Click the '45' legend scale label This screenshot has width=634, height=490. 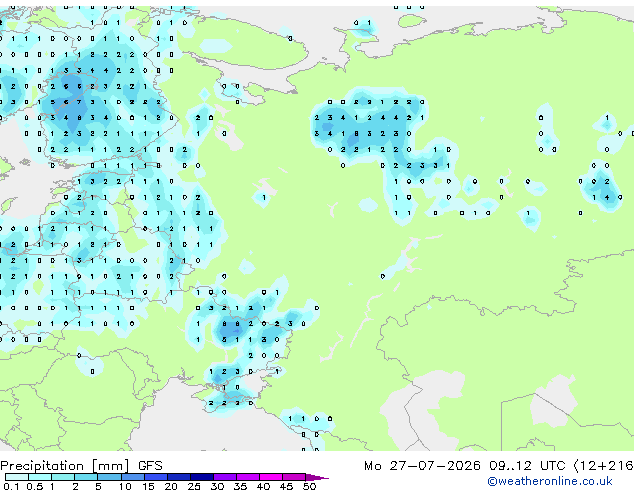click(x=286, y=486)
